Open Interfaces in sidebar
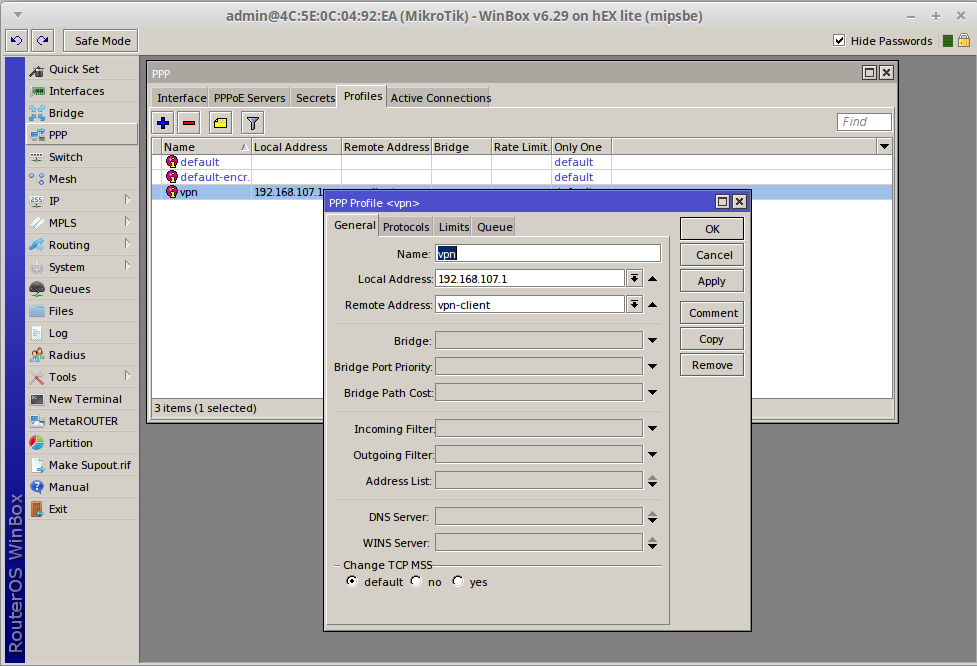 82,91
